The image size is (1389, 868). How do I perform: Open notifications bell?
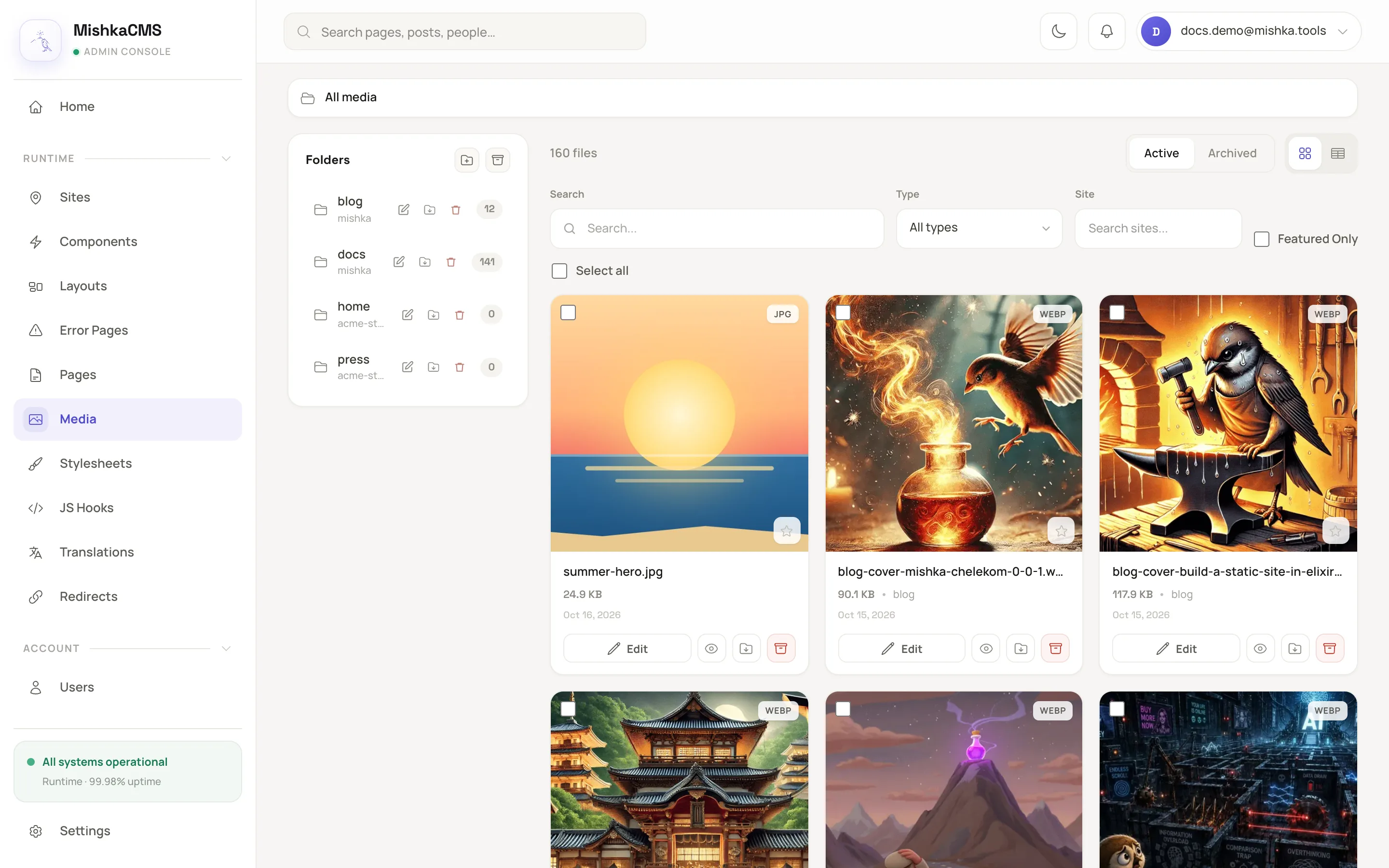[1106, 31]
